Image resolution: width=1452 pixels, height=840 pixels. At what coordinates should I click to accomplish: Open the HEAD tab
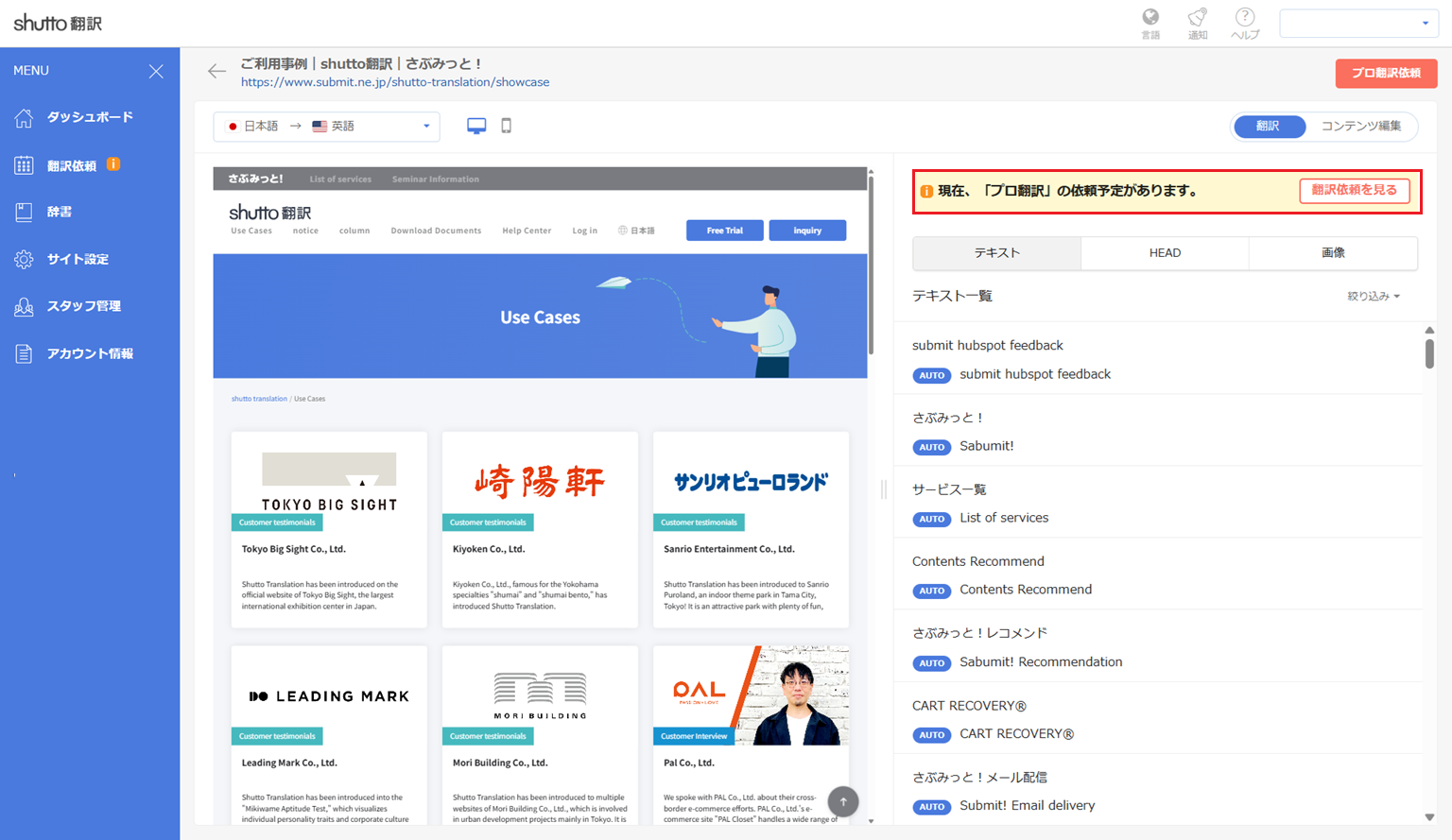[1165, 253]
